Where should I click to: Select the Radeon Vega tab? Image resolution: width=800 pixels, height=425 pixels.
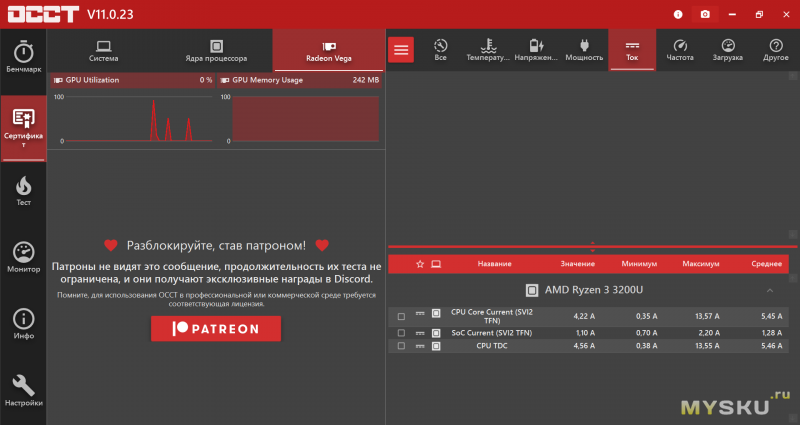329,51
